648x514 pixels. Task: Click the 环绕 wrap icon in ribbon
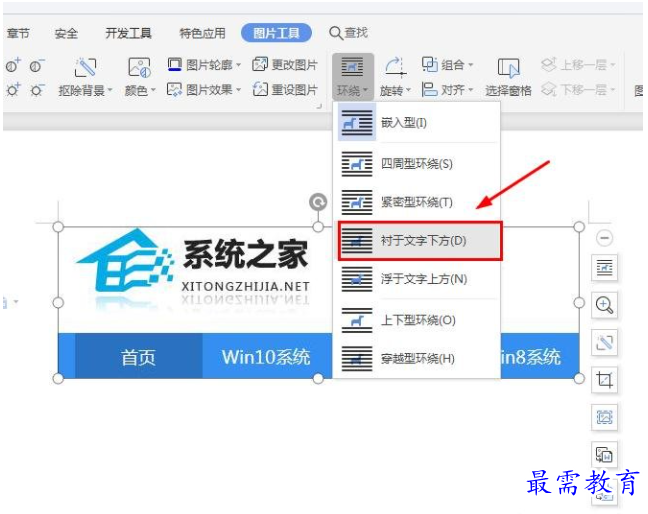[353, 67]
